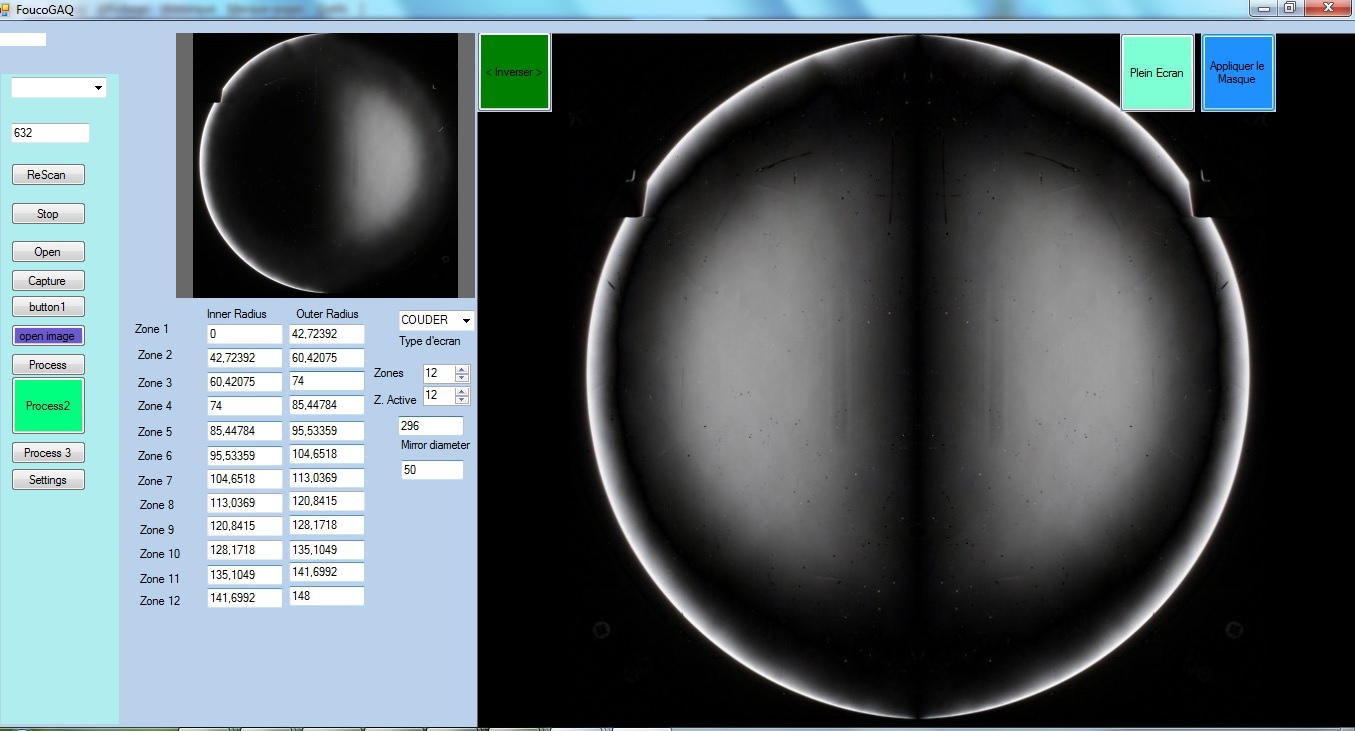The image size is (1355, 731).
Task: Focus Zone 10 Outer Radius field
Action: click(327, 550)
